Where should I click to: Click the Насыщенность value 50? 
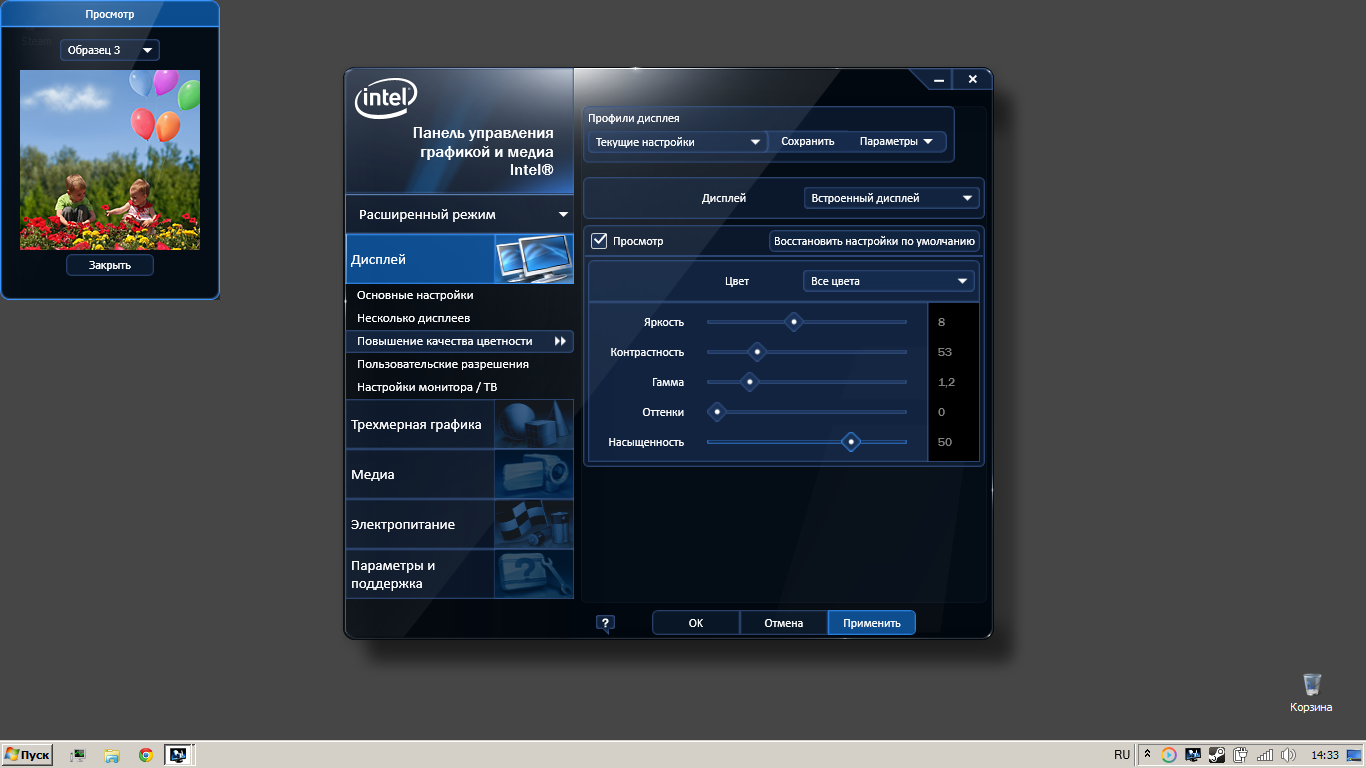[x=945, y=442]
